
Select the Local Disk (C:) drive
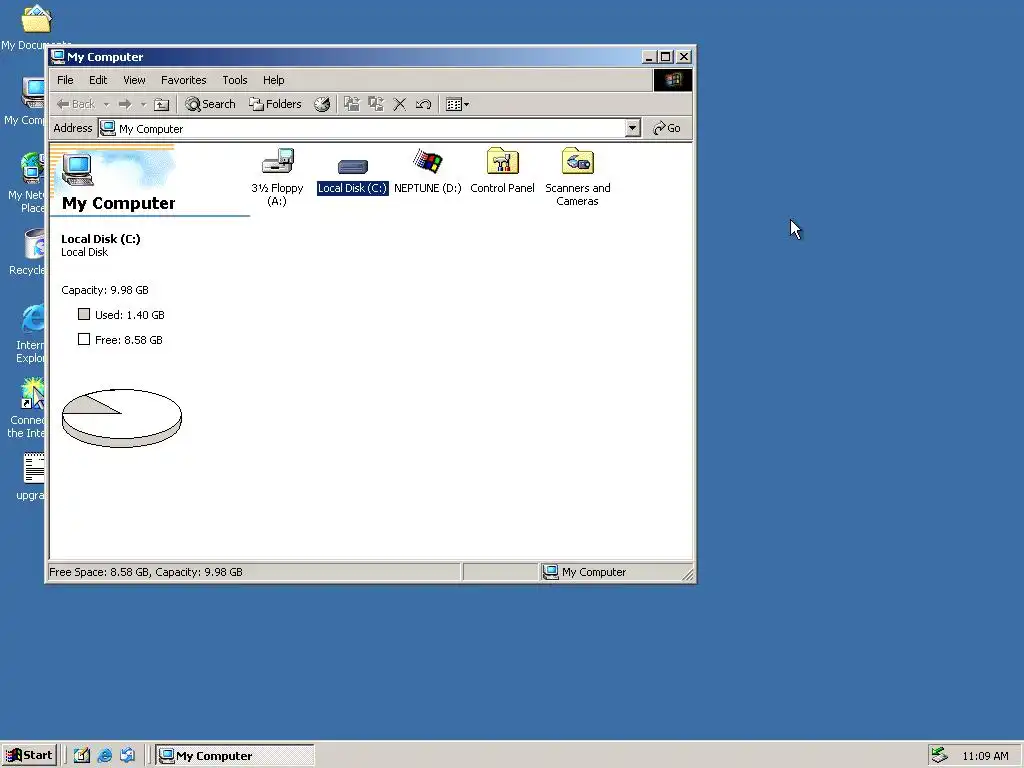click(353, 175)
